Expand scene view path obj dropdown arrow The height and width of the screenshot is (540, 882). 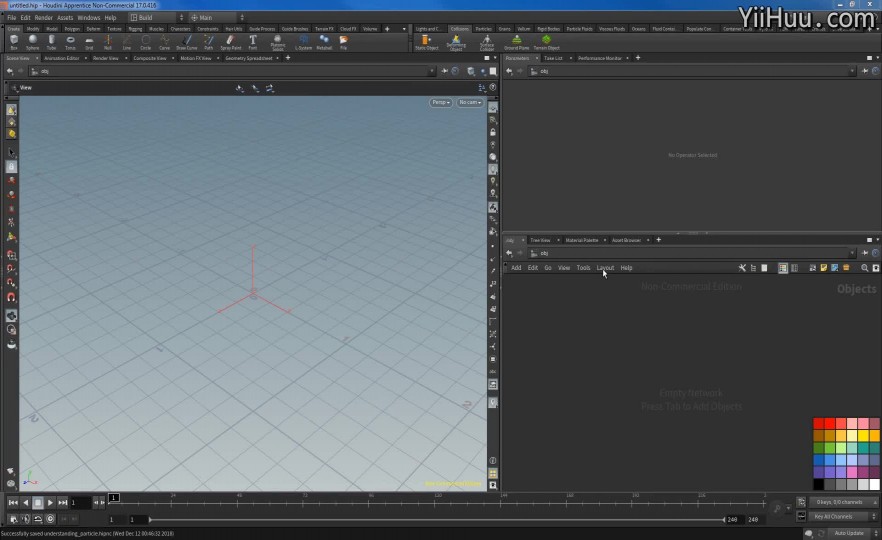pos(431,71)
